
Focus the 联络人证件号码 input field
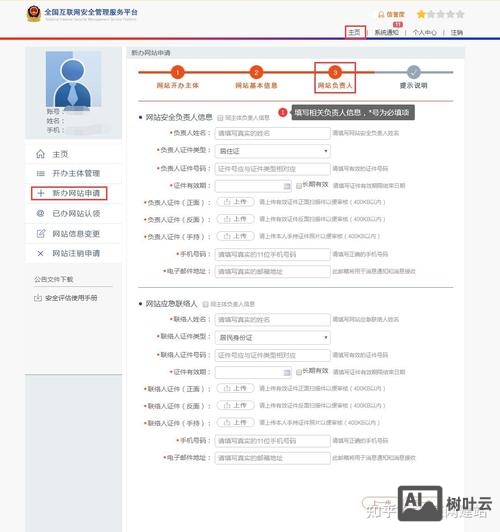tap(273, 355)
